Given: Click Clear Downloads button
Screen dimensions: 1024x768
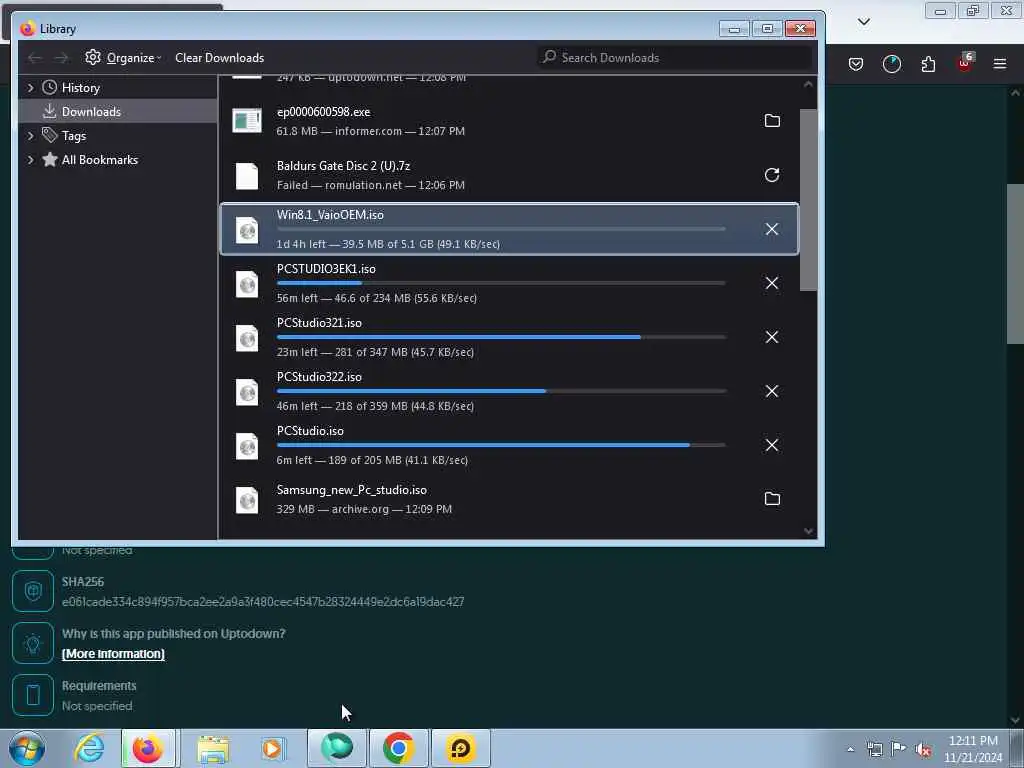Looking at the screenshot, I should tap(219, 58).
